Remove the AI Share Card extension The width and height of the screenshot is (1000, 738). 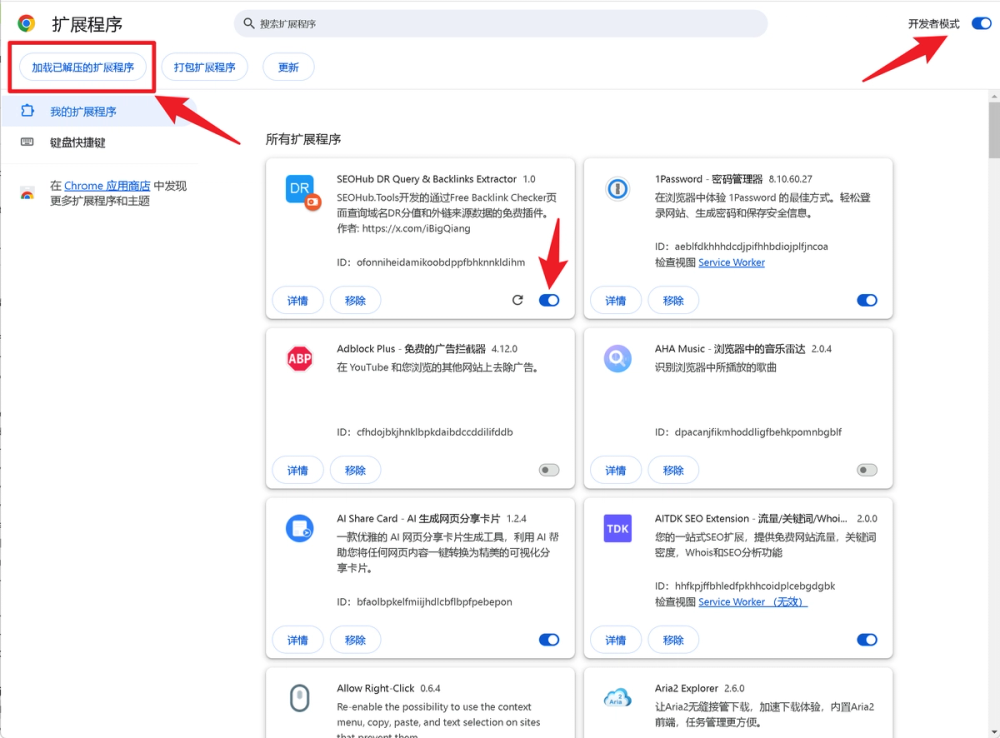pos(355,640)
